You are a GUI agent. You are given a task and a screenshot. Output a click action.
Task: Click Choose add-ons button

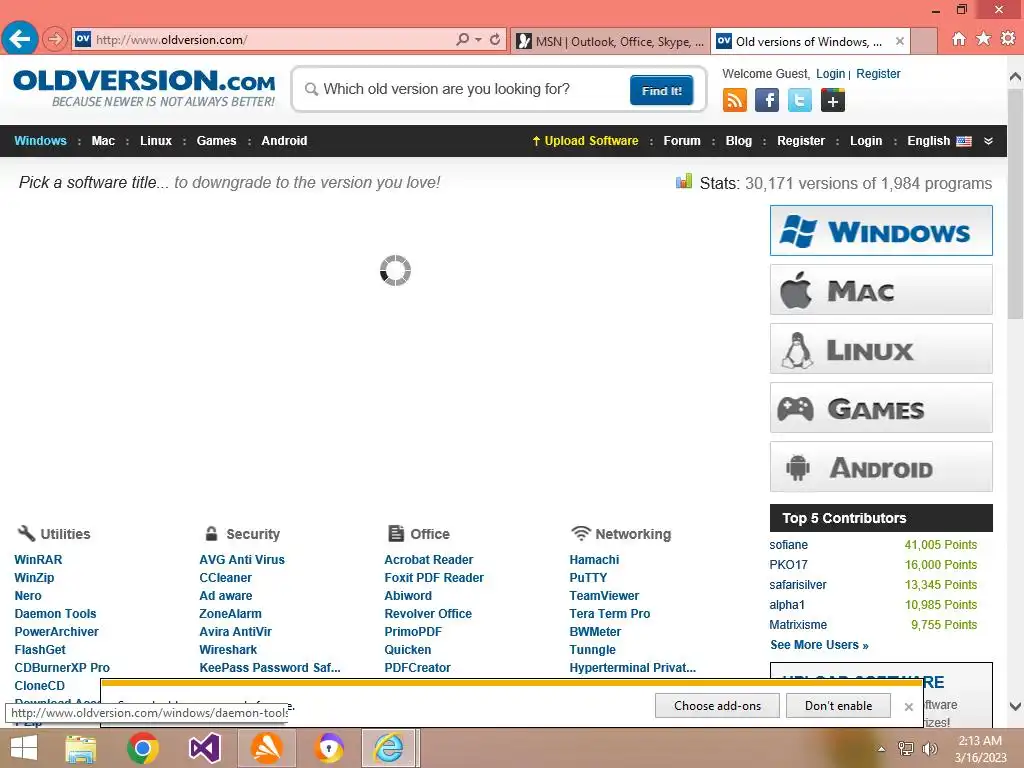(717, 706)
